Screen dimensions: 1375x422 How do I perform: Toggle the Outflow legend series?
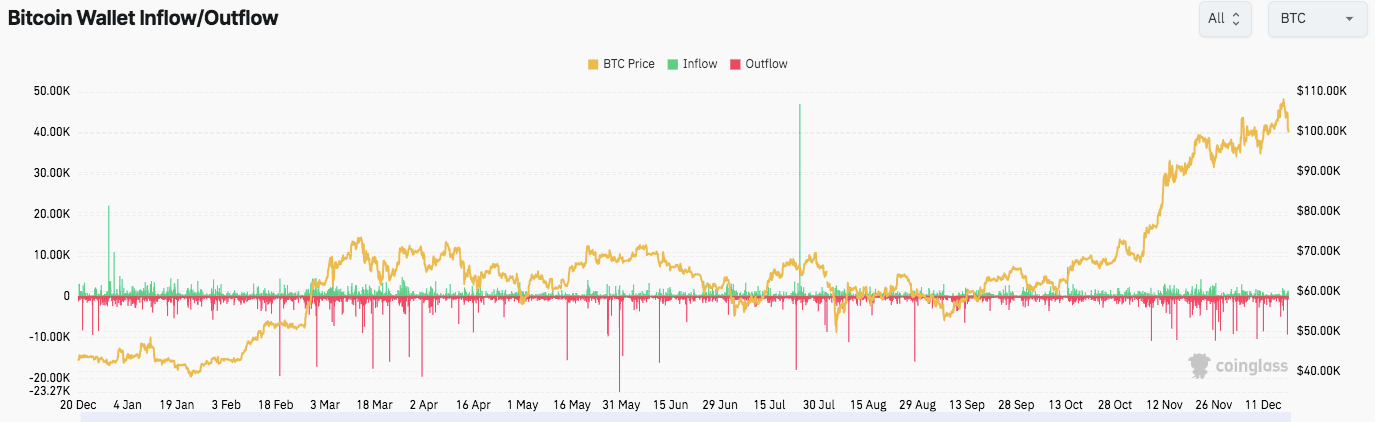(758, 64)
